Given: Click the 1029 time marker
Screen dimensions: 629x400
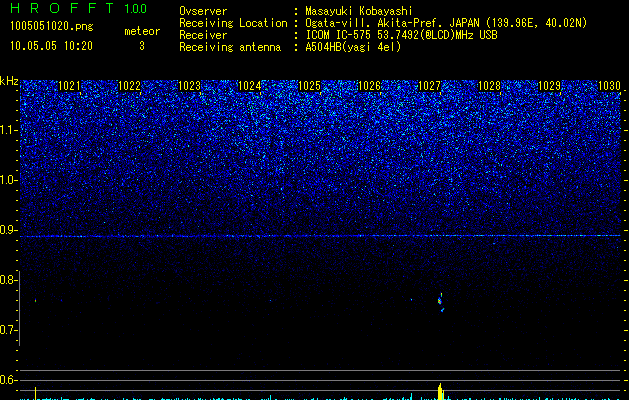Looking at the screenshot, I should point(550,86).
